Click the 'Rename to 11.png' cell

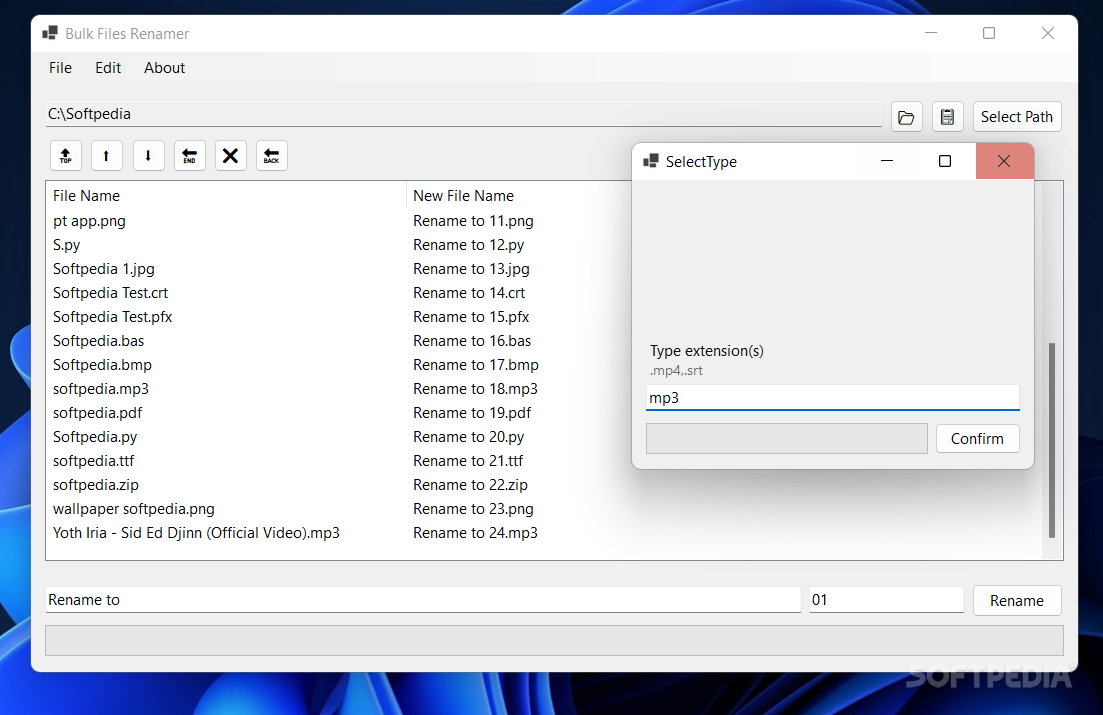[473, 221]
